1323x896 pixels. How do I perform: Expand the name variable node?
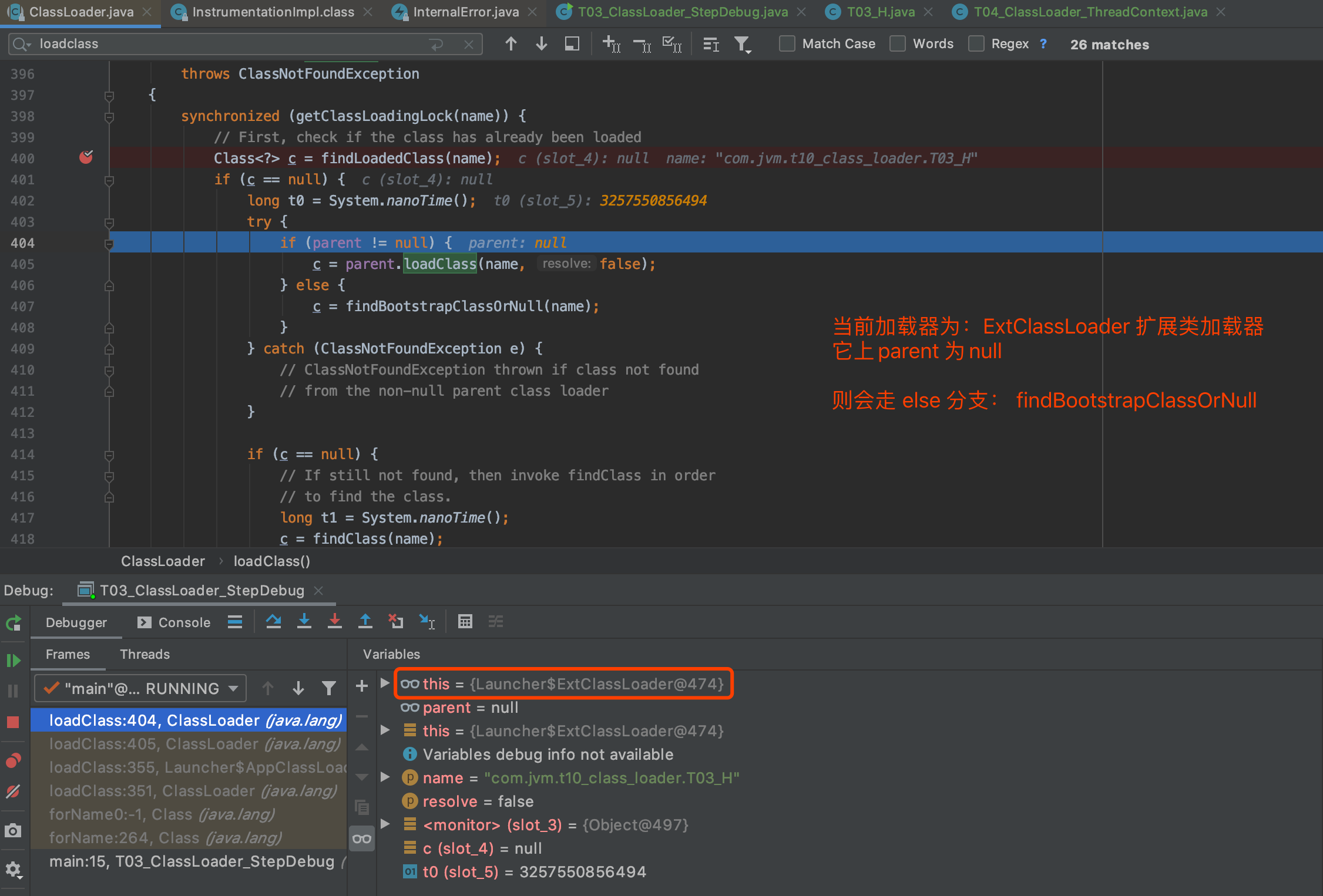coord(385,777)
